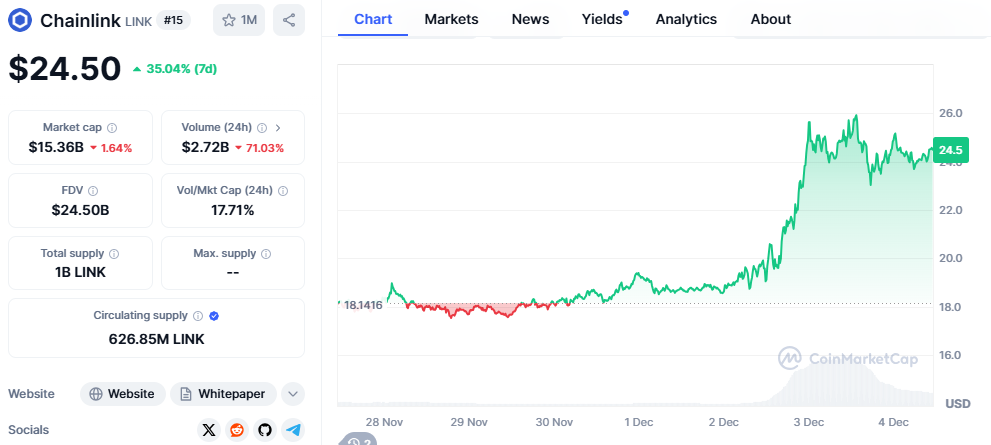The image size is (991, 445).
Task: Click the $15.36B market cap value
Action: point(56,148)
